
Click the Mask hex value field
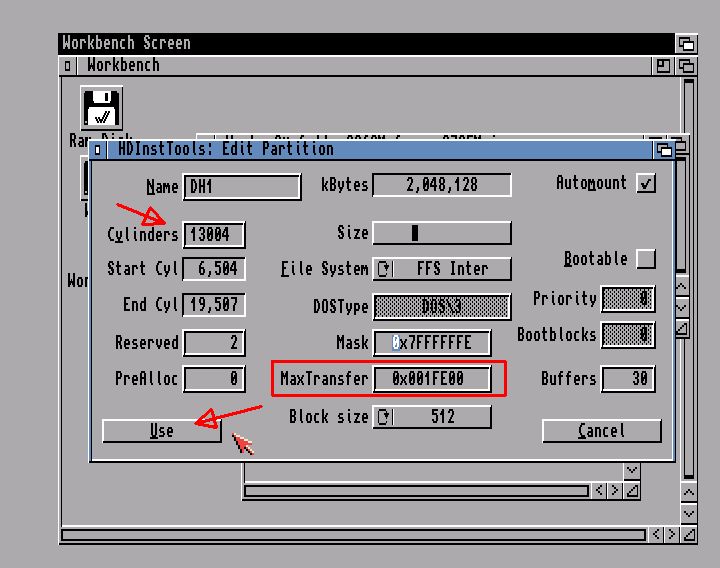coord(432,343)
